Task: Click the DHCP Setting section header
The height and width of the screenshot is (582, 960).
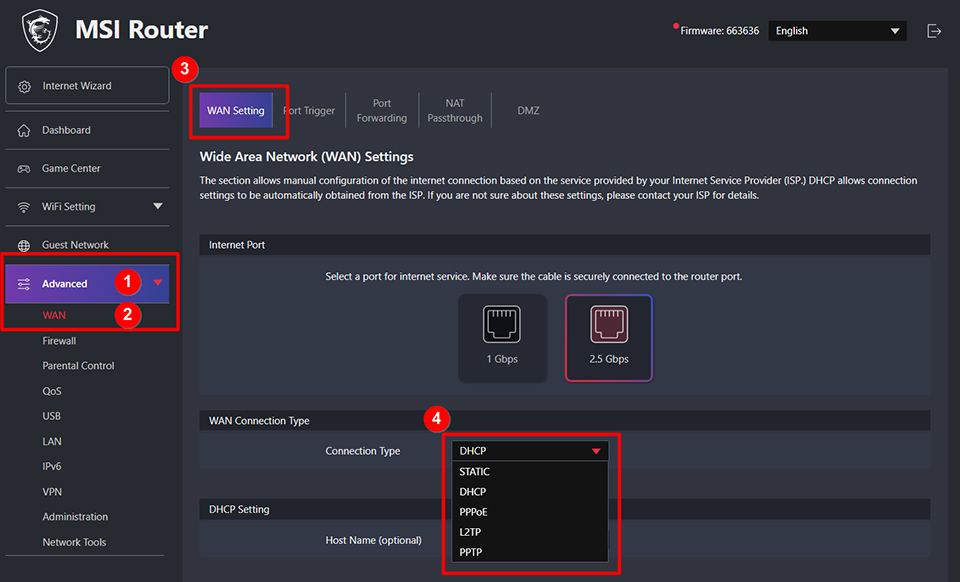Action: coord(564,509)
